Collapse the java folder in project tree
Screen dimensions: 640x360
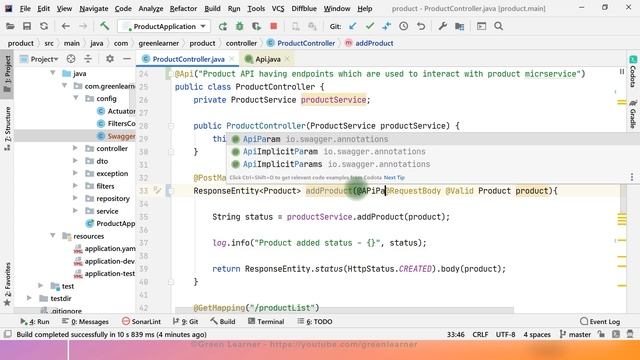pyautogui.click(x=53, y=73)
